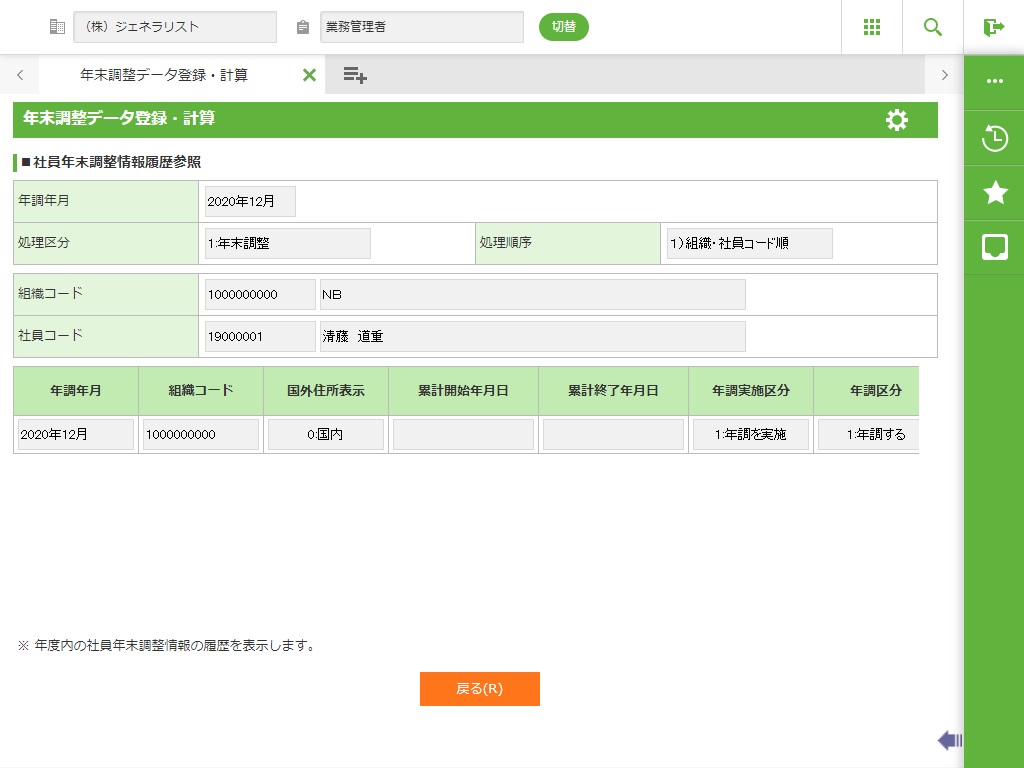
Task: Click the 切替 switch button
Action: [564, 27]
